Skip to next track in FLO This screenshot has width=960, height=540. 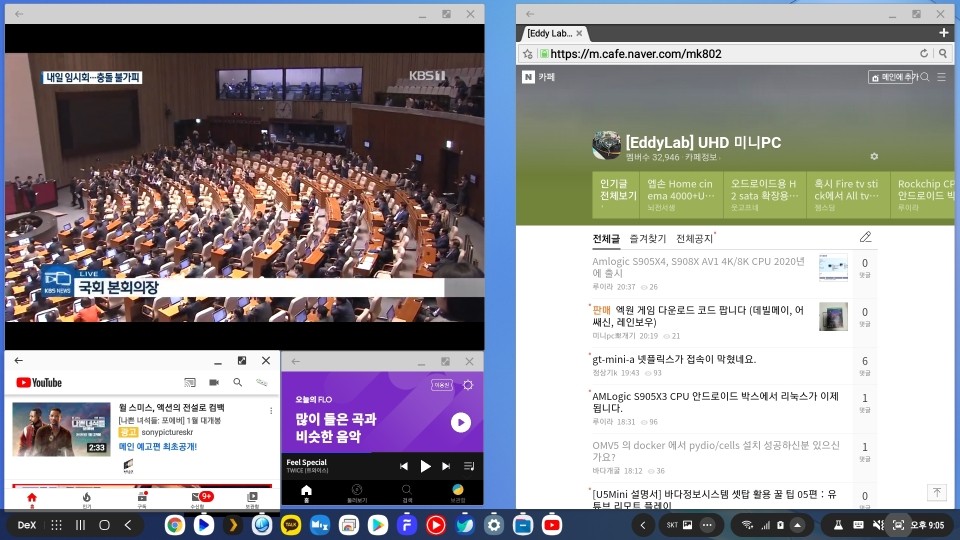[446, 467]
